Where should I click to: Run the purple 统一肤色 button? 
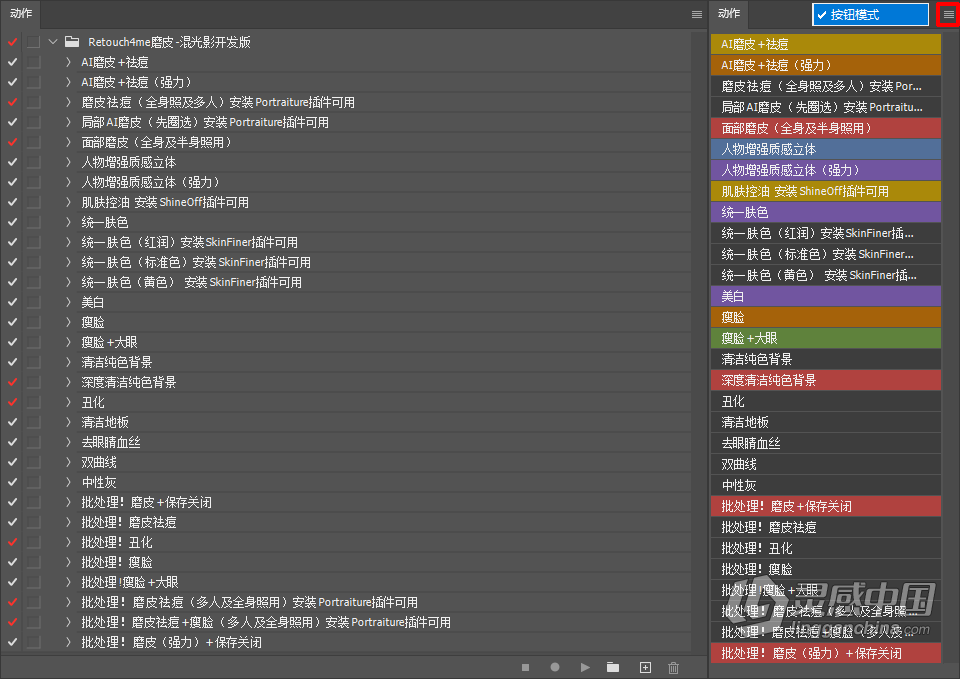(x=826, y=212)
